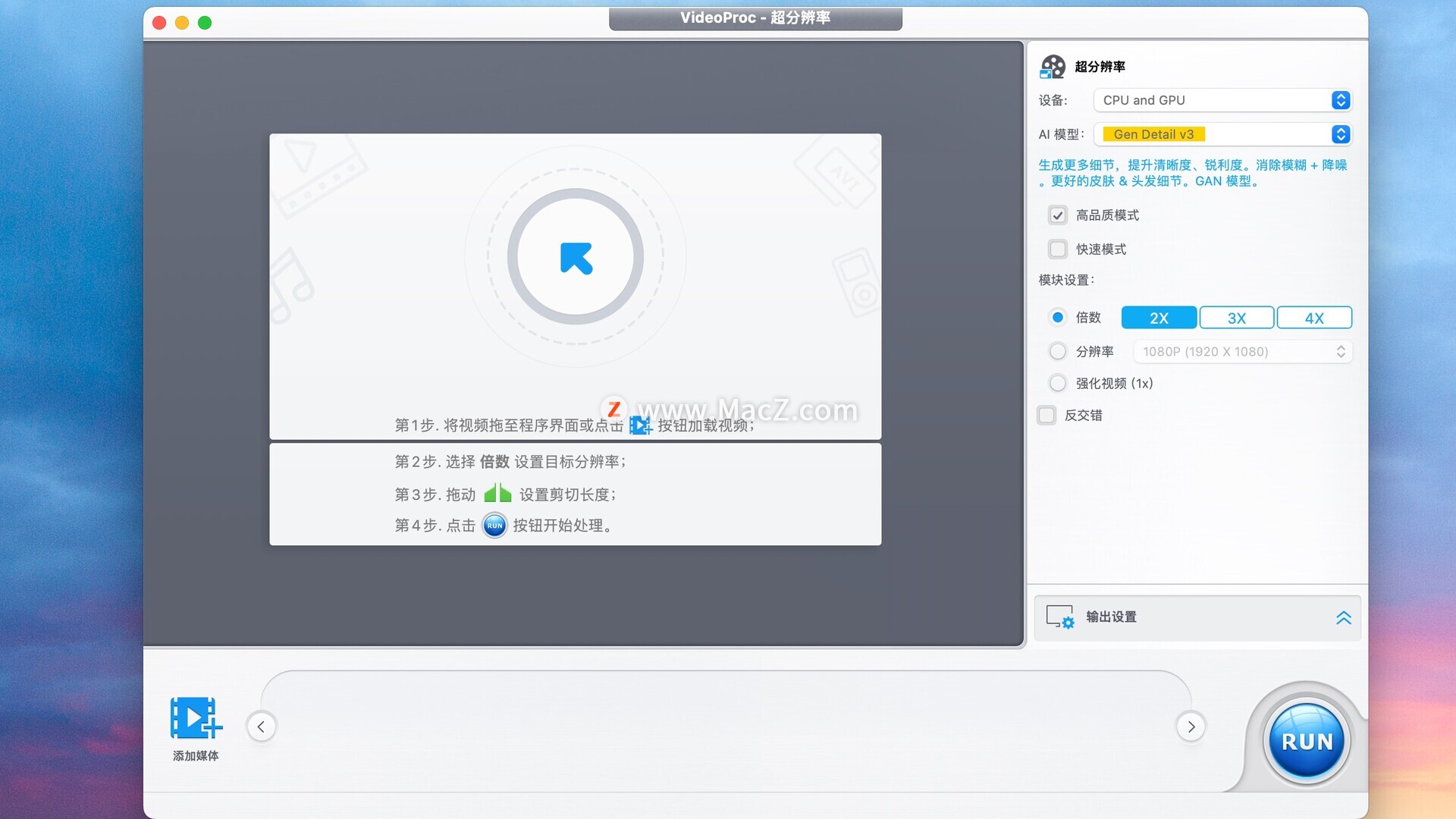Uncheck the 高品质模式 checkbox
The image size is (1456, 819).
pos(1057,215)
